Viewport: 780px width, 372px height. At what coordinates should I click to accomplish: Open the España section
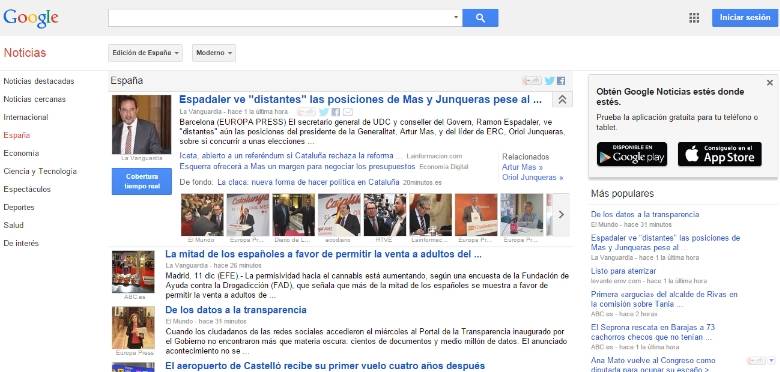tap(17, 135)
